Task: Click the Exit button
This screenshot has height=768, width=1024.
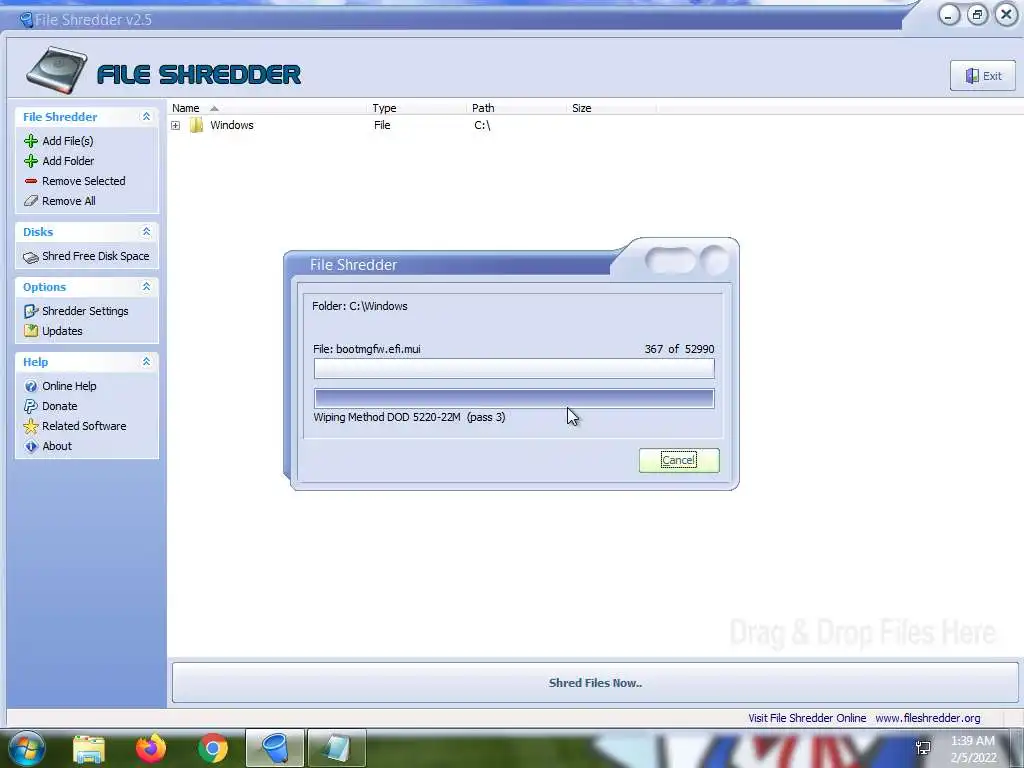Action: click(983, 76)
